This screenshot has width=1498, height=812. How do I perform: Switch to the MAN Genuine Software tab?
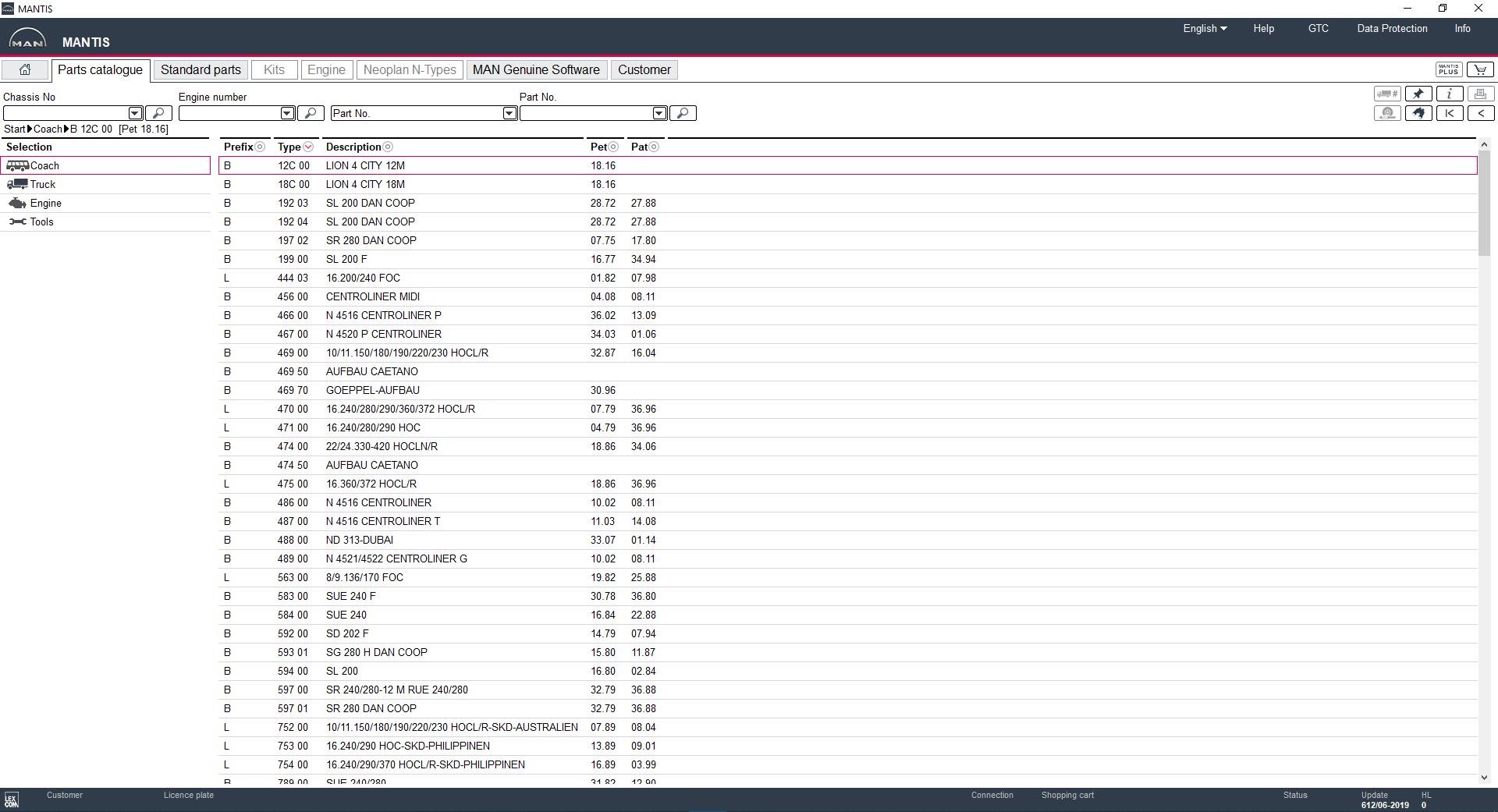pyautogui.click(x=536, y=70)
